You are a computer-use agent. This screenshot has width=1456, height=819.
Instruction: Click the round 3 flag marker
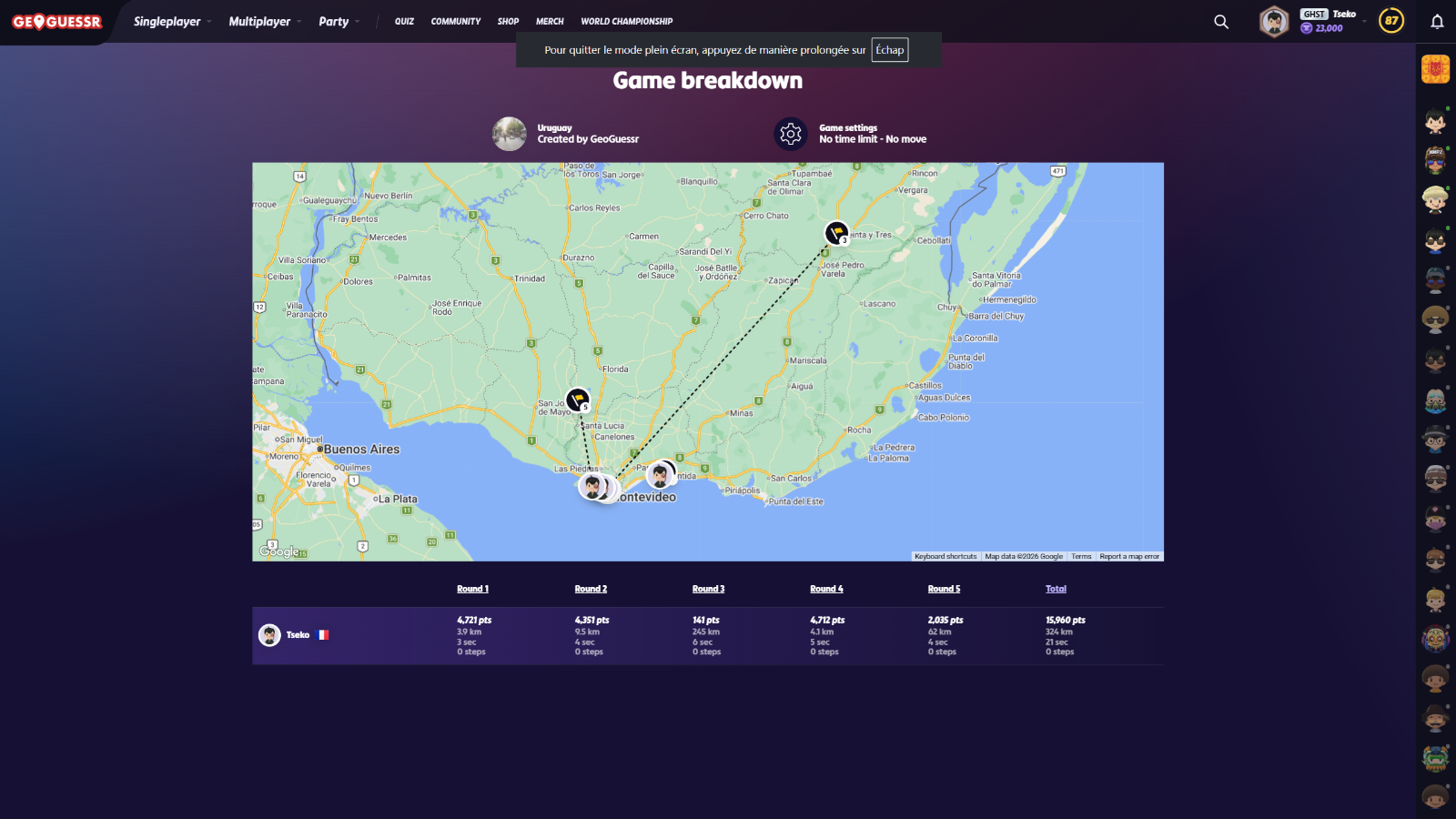click(836, 233)
